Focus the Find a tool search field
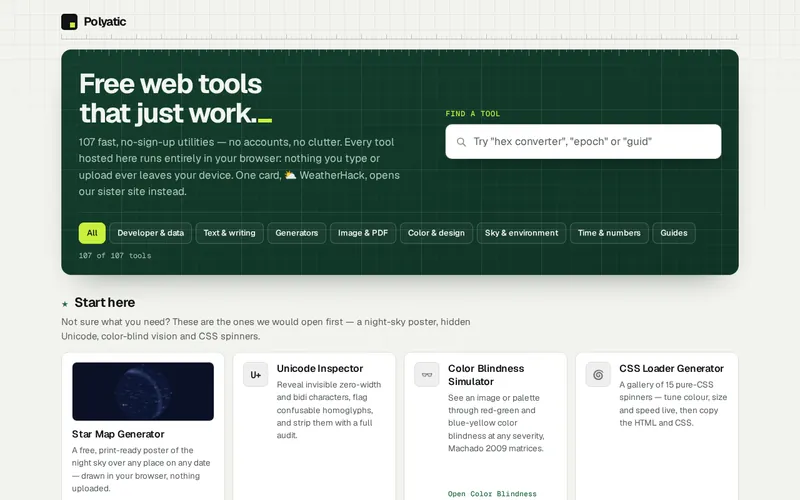Screen dimensions: 800x500 [583, 141]
